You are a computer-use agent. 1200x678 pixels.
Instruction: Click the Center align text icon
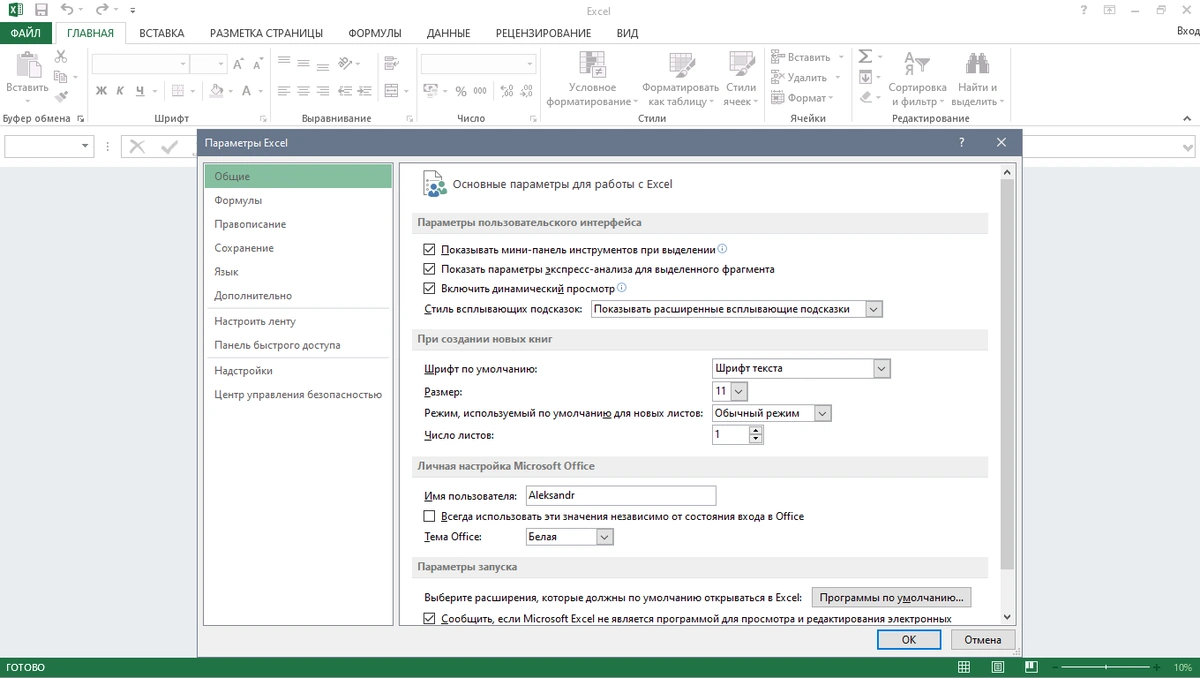click(303, 91)
